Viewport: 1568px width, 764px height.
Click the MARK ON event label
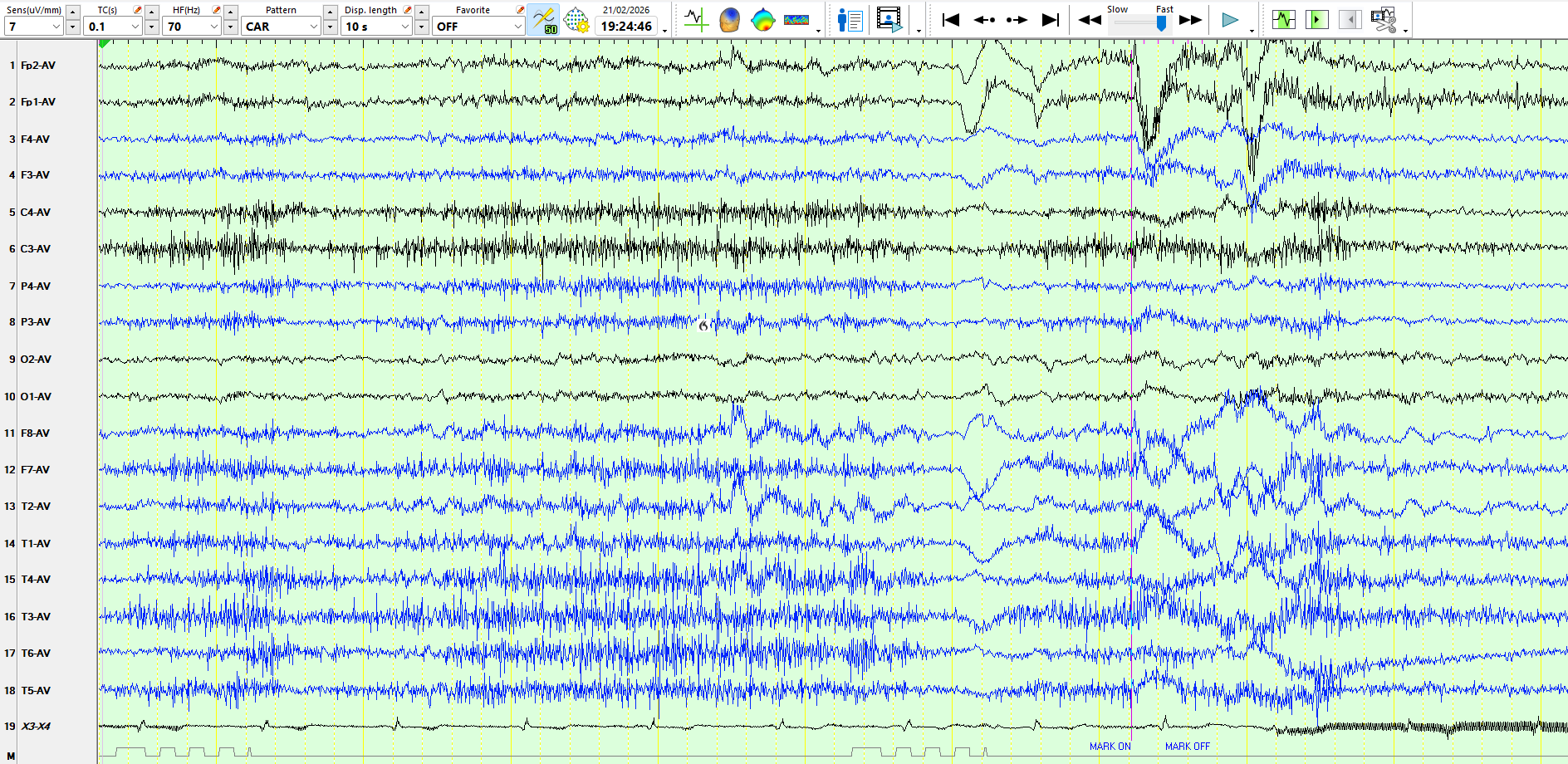[1110, 747]
